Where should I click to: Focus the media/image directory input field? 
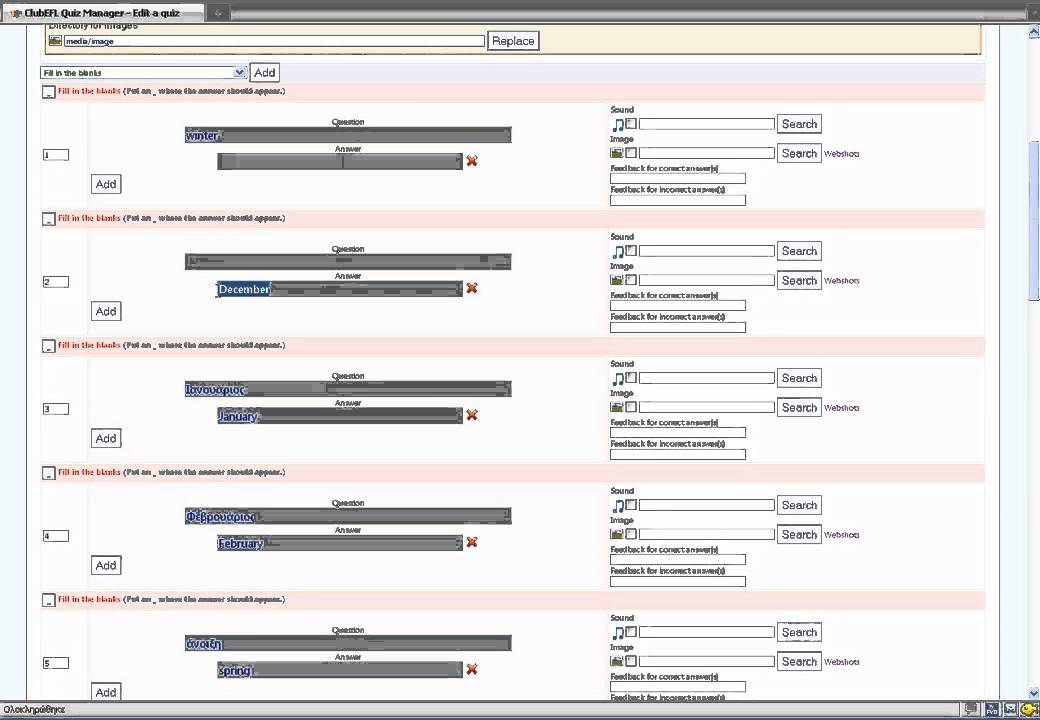pyautogui.click(x=275, y=41)
